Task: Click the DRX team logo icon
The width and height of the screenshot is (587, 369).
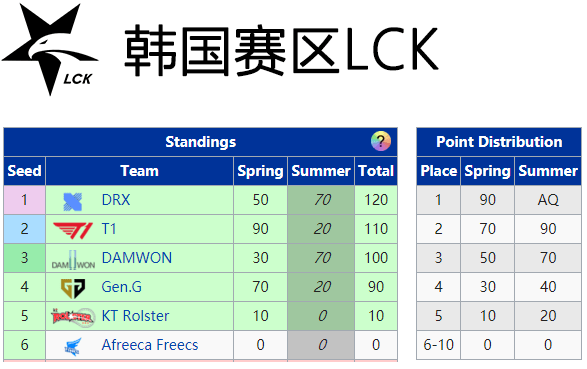Action: [x=73, y=201]
